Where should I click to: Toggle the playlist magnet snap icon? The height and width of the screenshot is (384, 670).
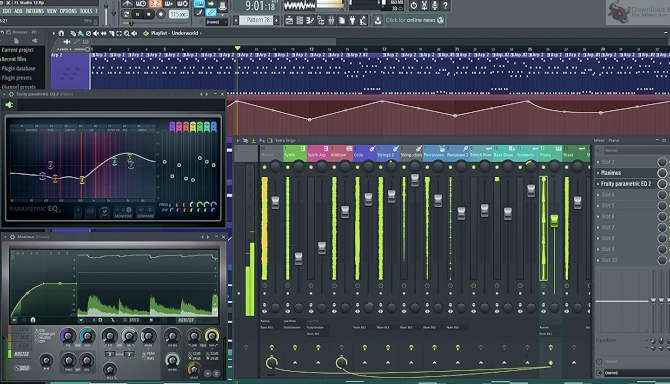(61, 33)
